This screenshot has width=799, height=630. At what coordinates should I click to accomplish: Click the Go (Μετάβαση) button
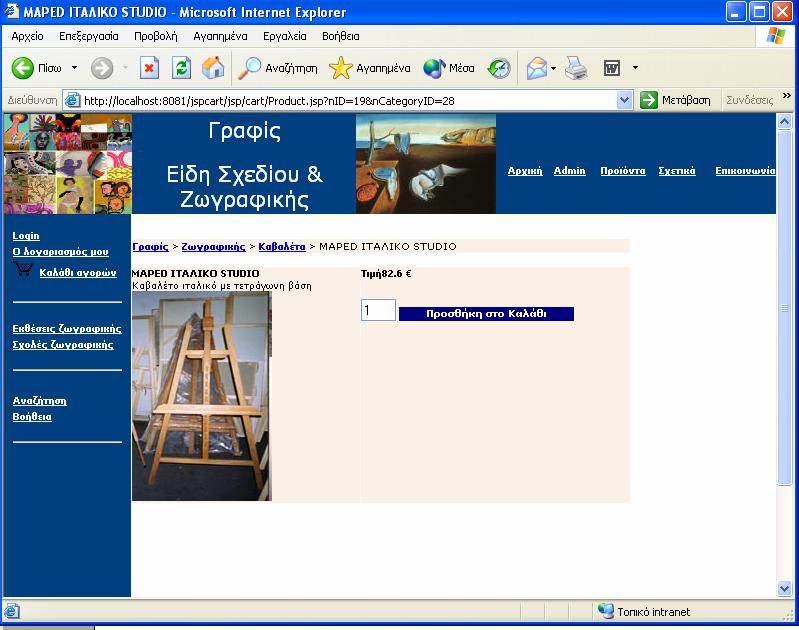[x=675, y=100]
